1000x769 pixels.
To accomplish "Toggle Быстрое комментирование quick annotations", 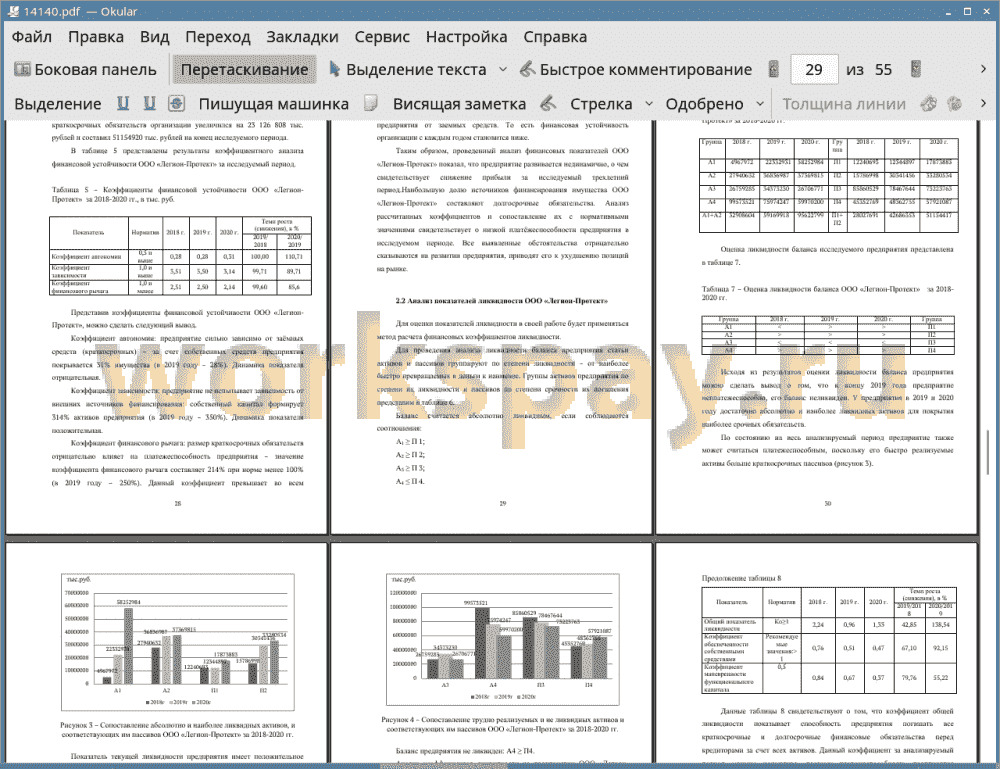I will pyautogui.click(x=636, y=70).
